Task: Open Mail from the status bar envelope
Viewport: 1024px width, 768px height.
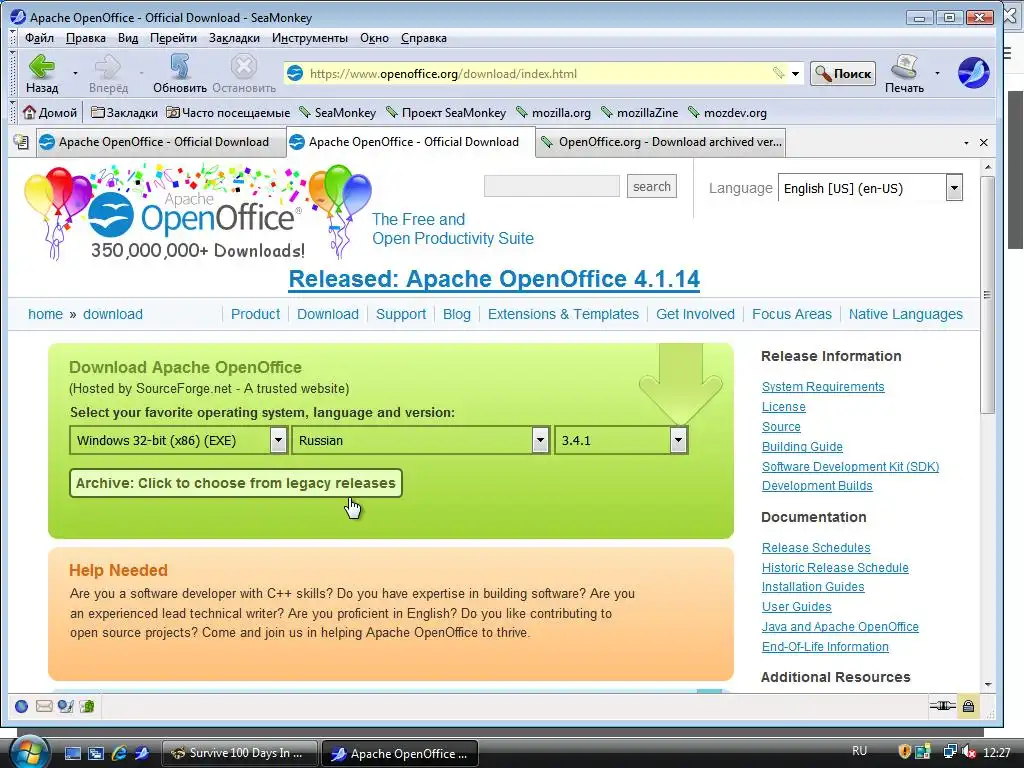Action: [44, 706]
